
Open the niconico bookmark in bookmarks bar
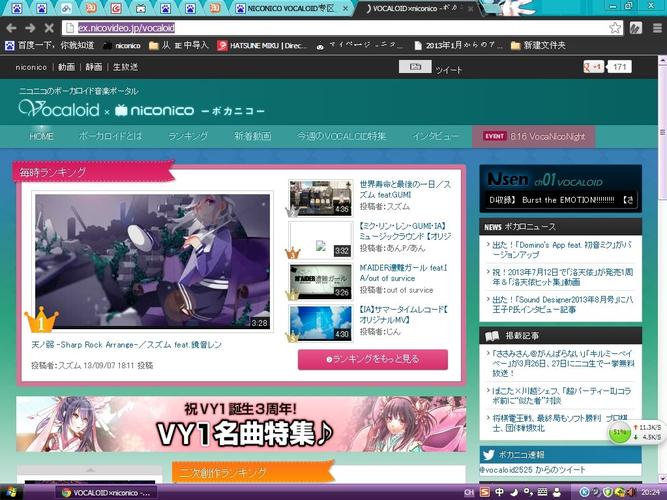click(123, 46)
